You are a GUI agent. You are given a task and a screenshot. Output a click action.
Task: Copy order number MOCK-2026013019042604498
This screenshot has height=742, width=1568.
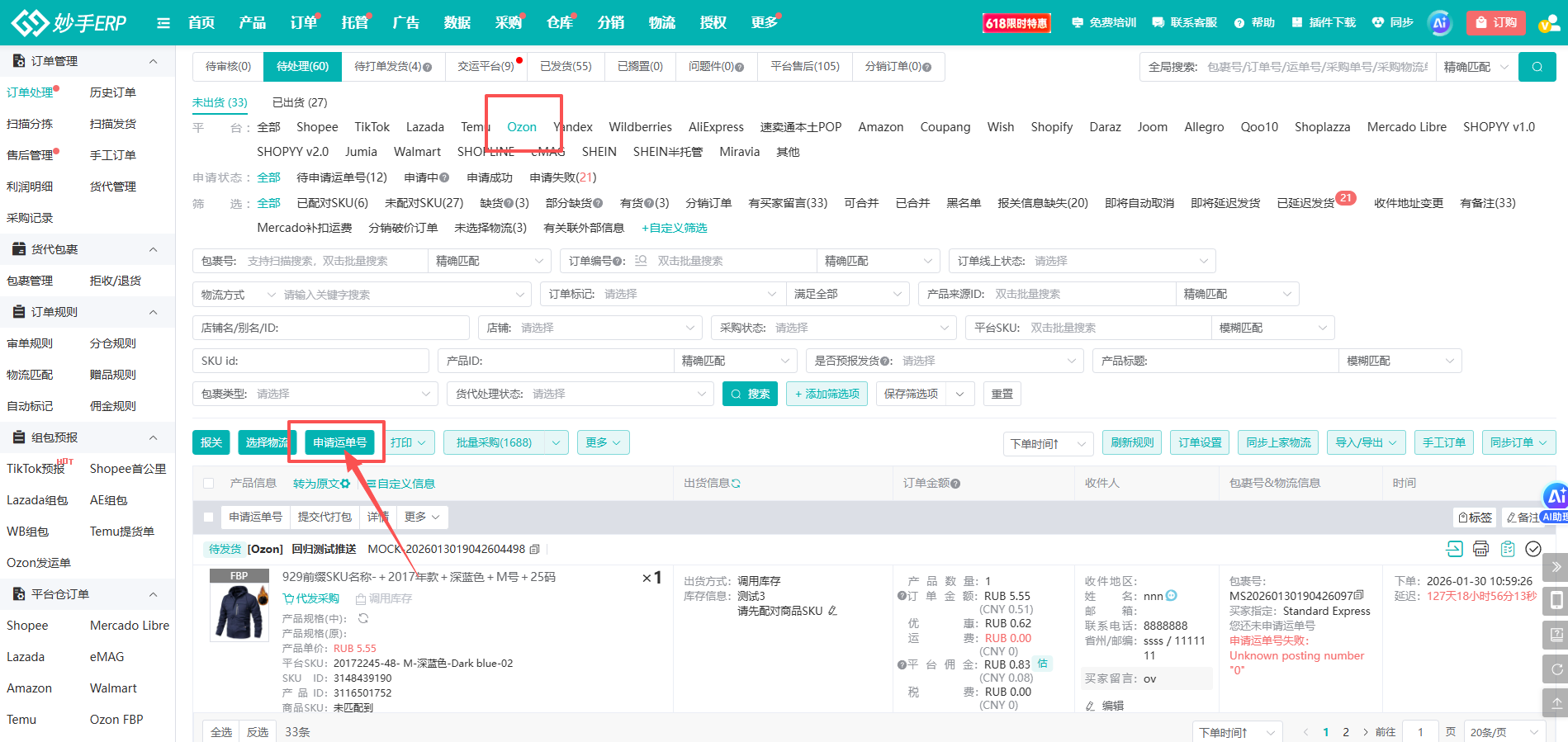pyautogui.click(x=535, y=549)
